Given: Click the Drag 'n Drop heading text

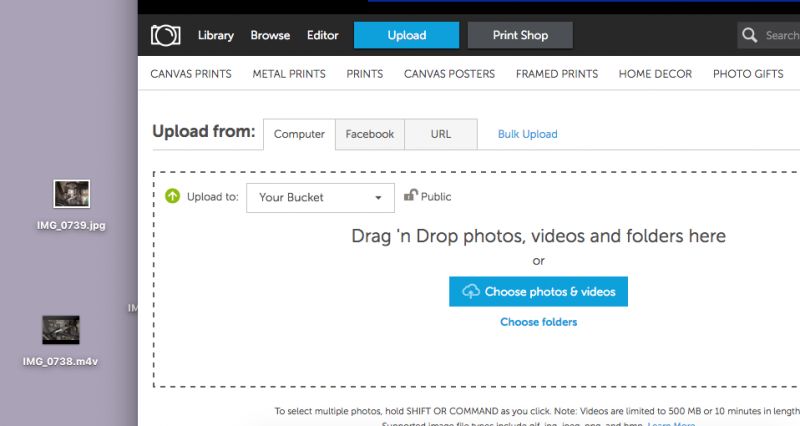Looking at the screenshot, I should 538,236.
